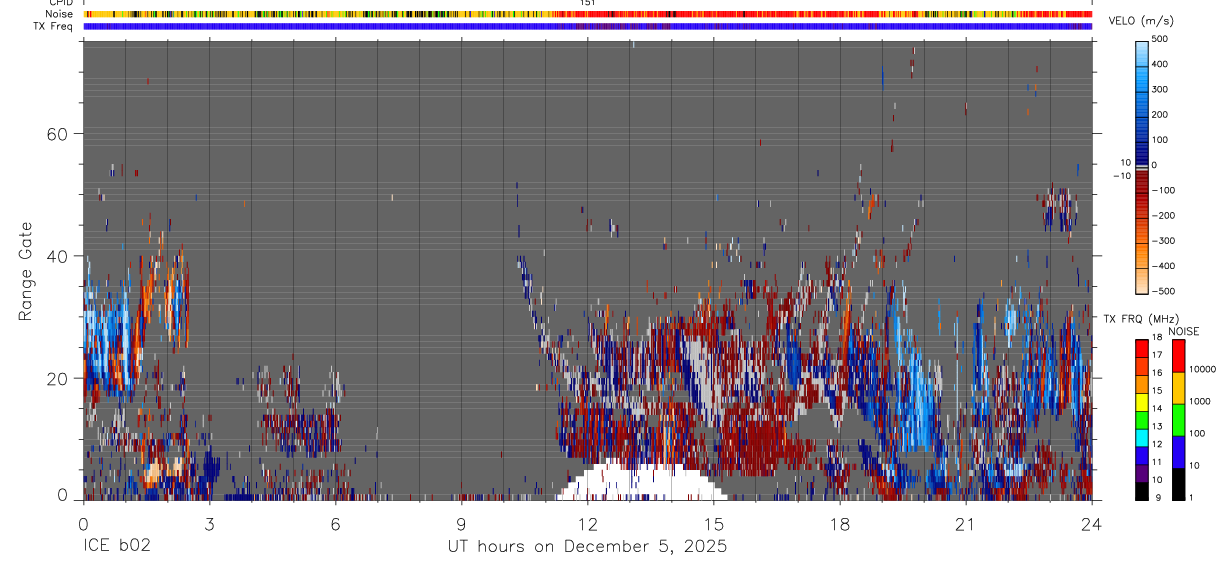Click the TX Freq blue strip above the plot
This screenshot has height=567, width=1228.
588,26
